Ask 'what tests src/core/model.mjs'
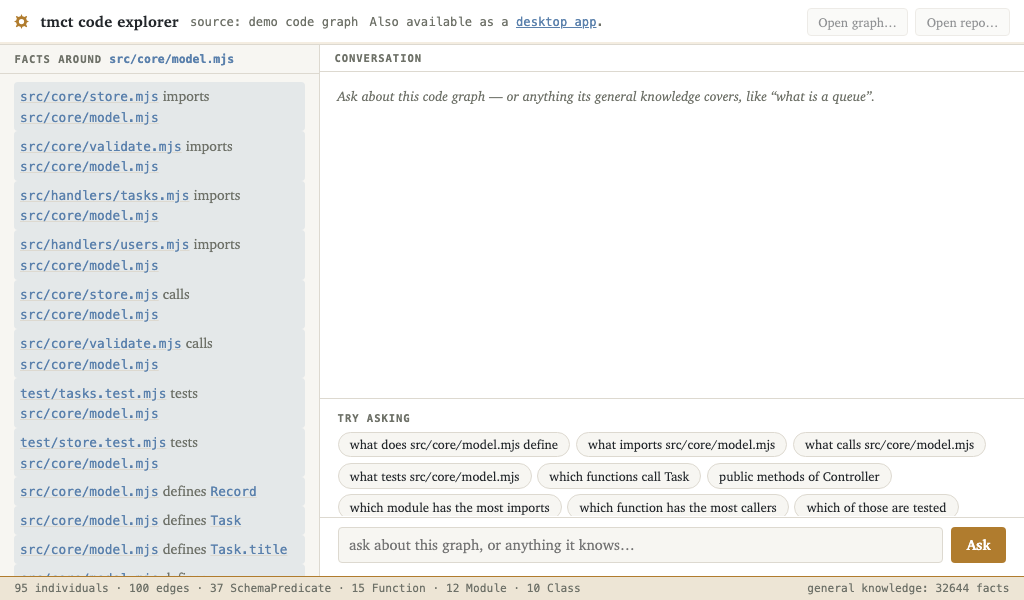This screenshot has height=600, width=1024. 434,477
